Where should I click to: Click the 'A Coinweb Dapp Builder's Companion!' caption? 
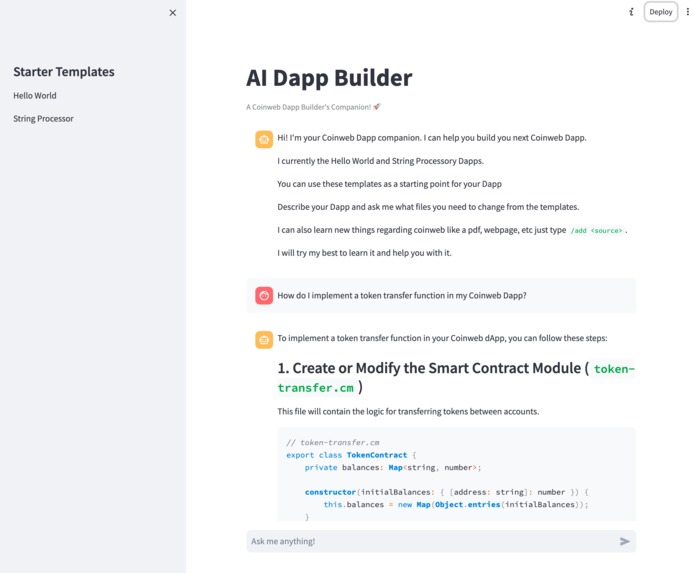313,107
